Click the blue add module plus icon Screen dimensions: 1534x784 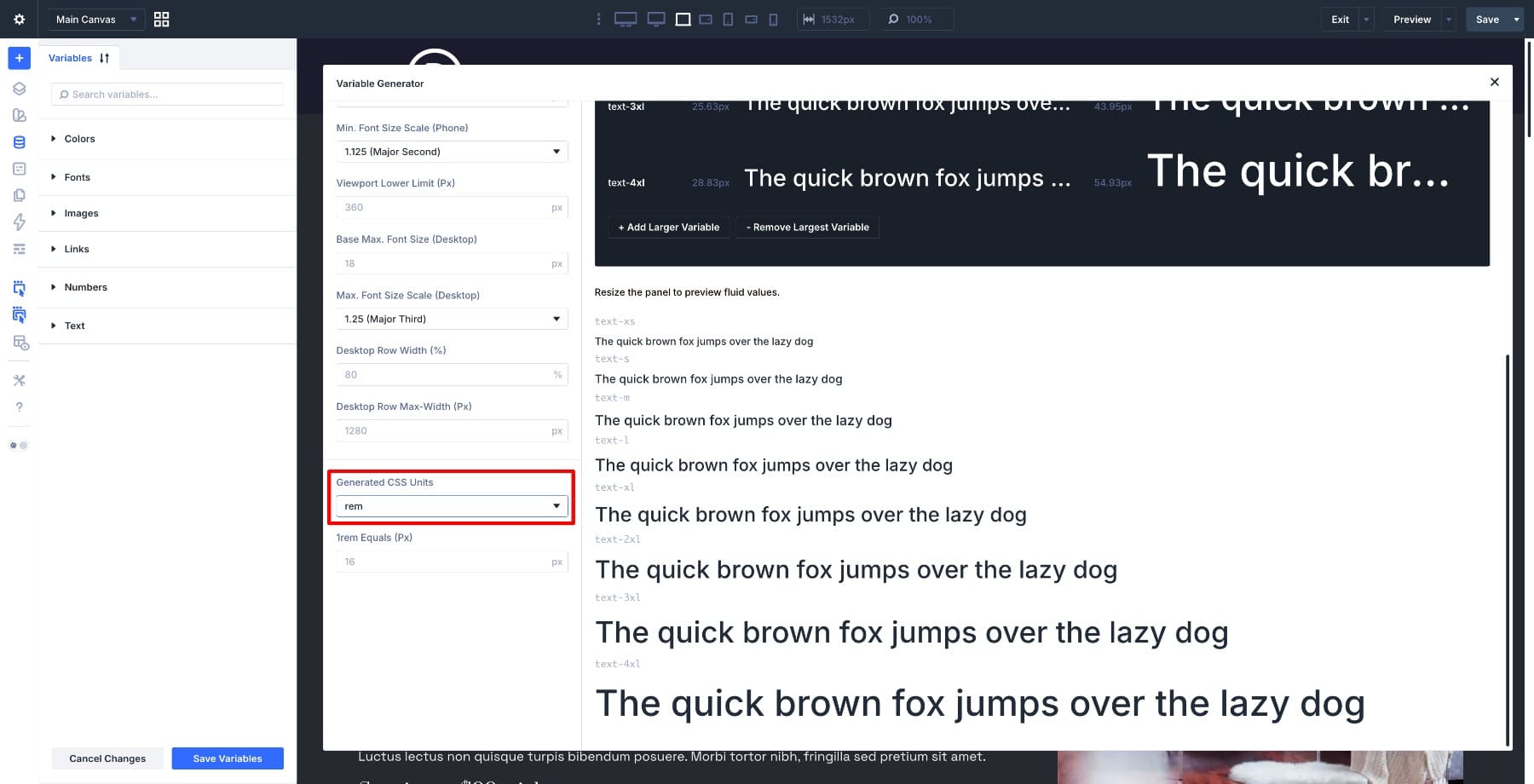click(x=19, y=58)
